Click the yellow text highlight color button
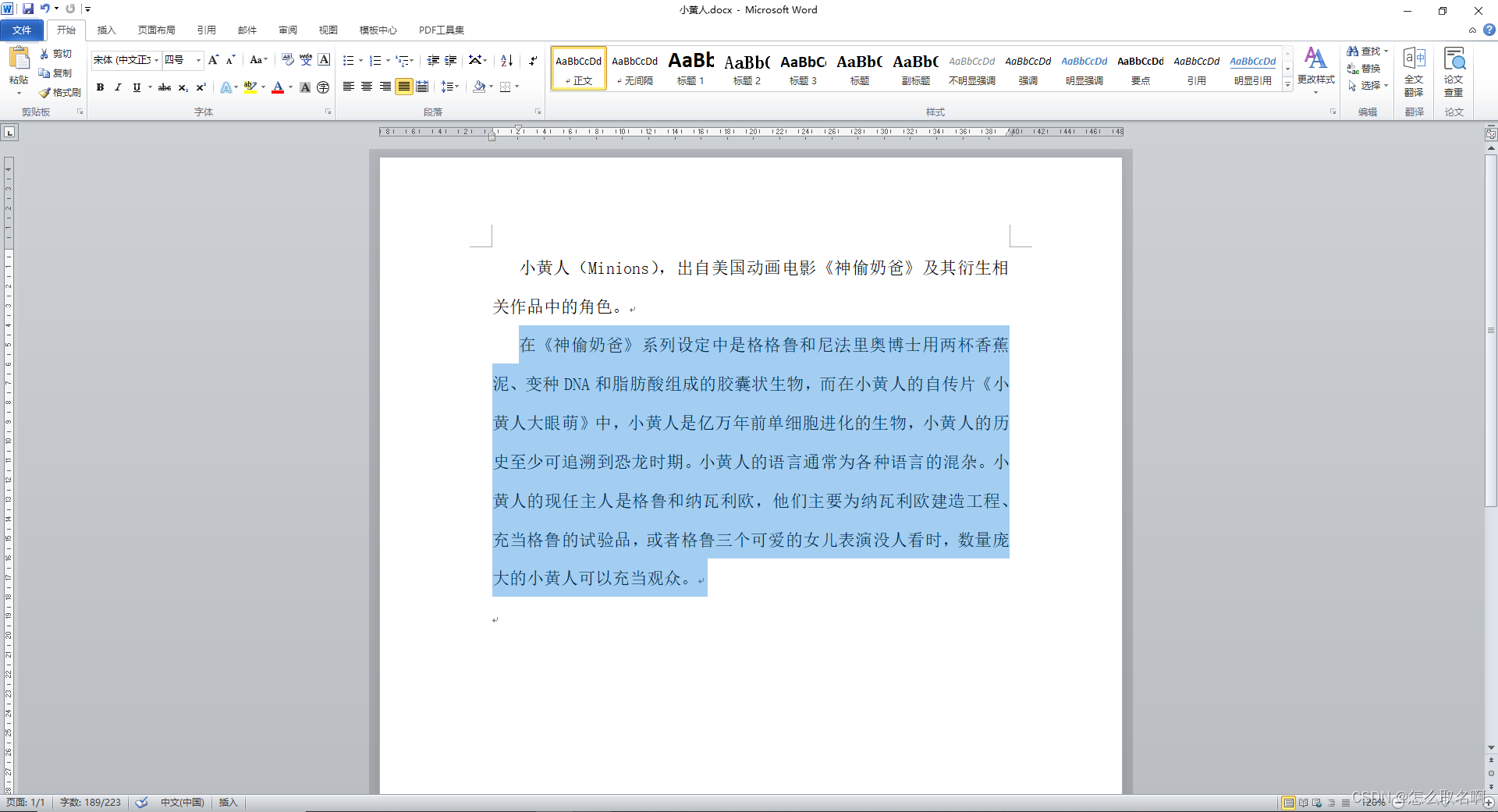Screen dimensions: 1498x812 250,87
